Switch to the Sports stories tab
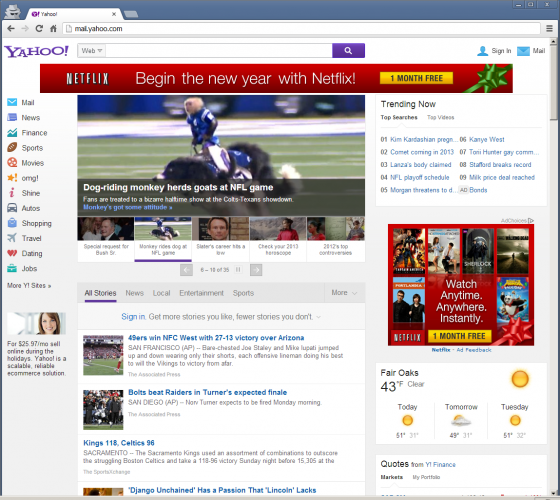Screen dimensions: 560x500 tap(243, 293)
